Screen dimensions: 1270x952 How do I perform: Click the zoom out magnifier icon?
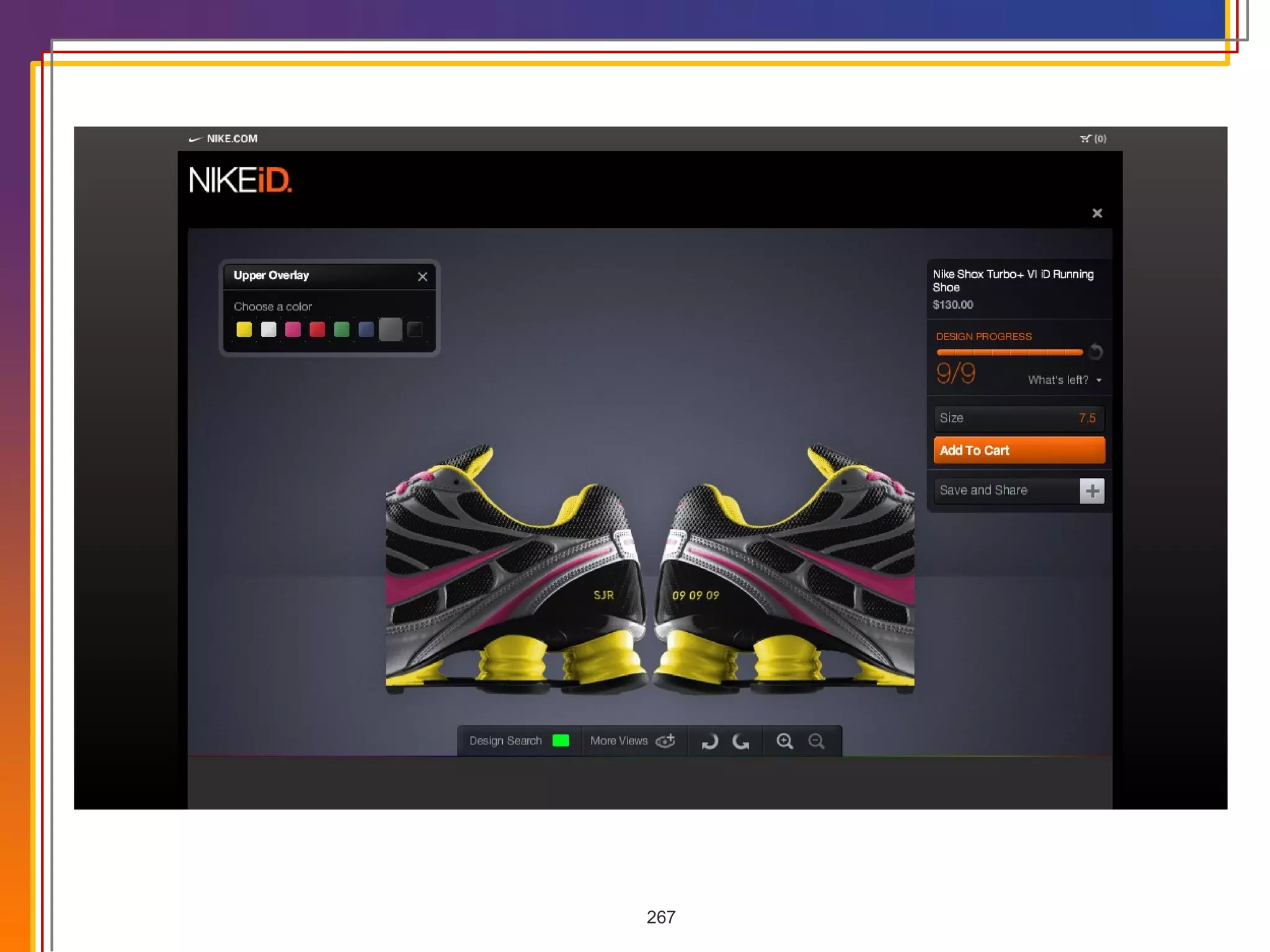(x=816, y=741)
